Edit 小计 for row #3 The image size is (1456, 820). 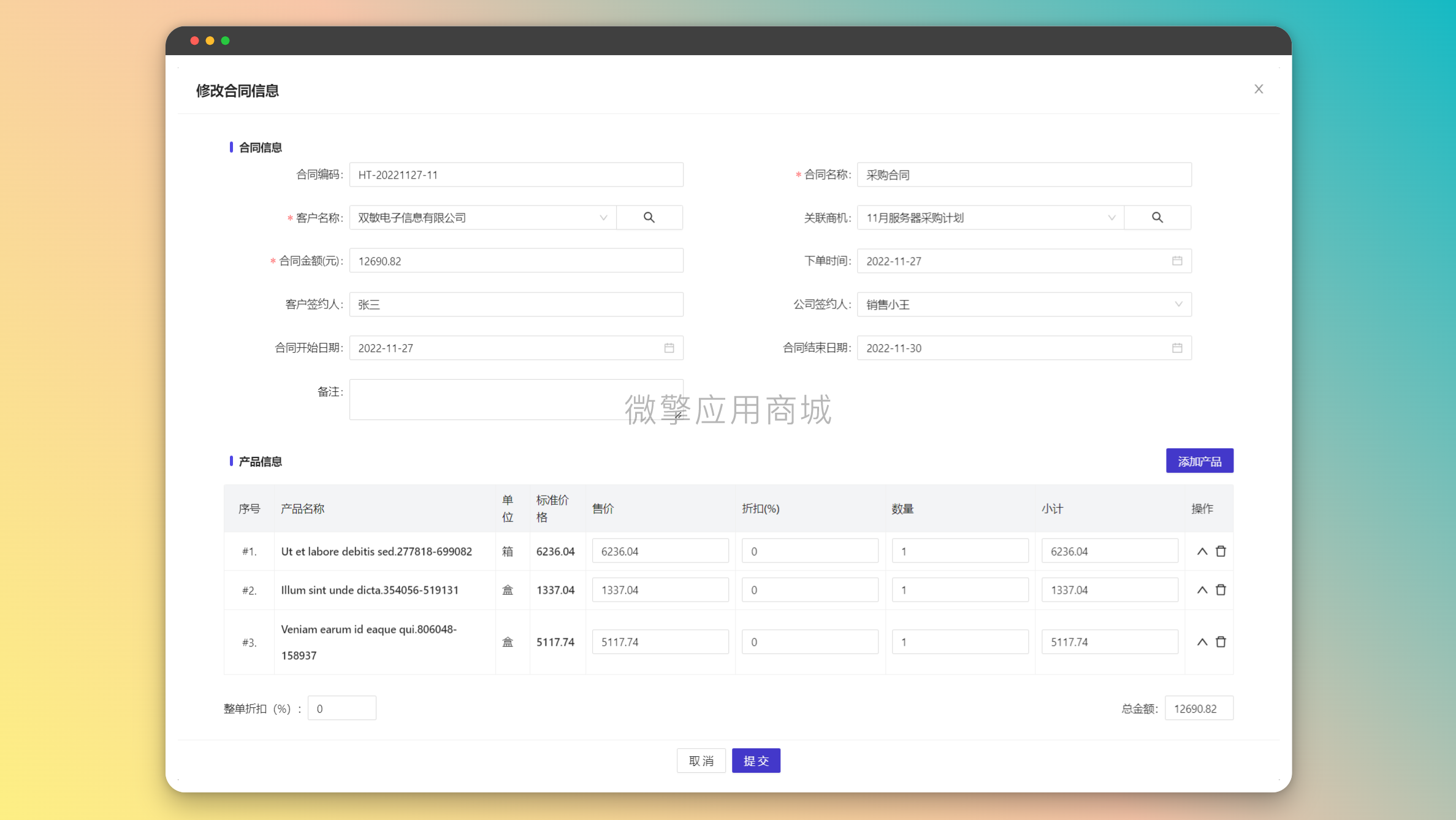click(1110, 642)
